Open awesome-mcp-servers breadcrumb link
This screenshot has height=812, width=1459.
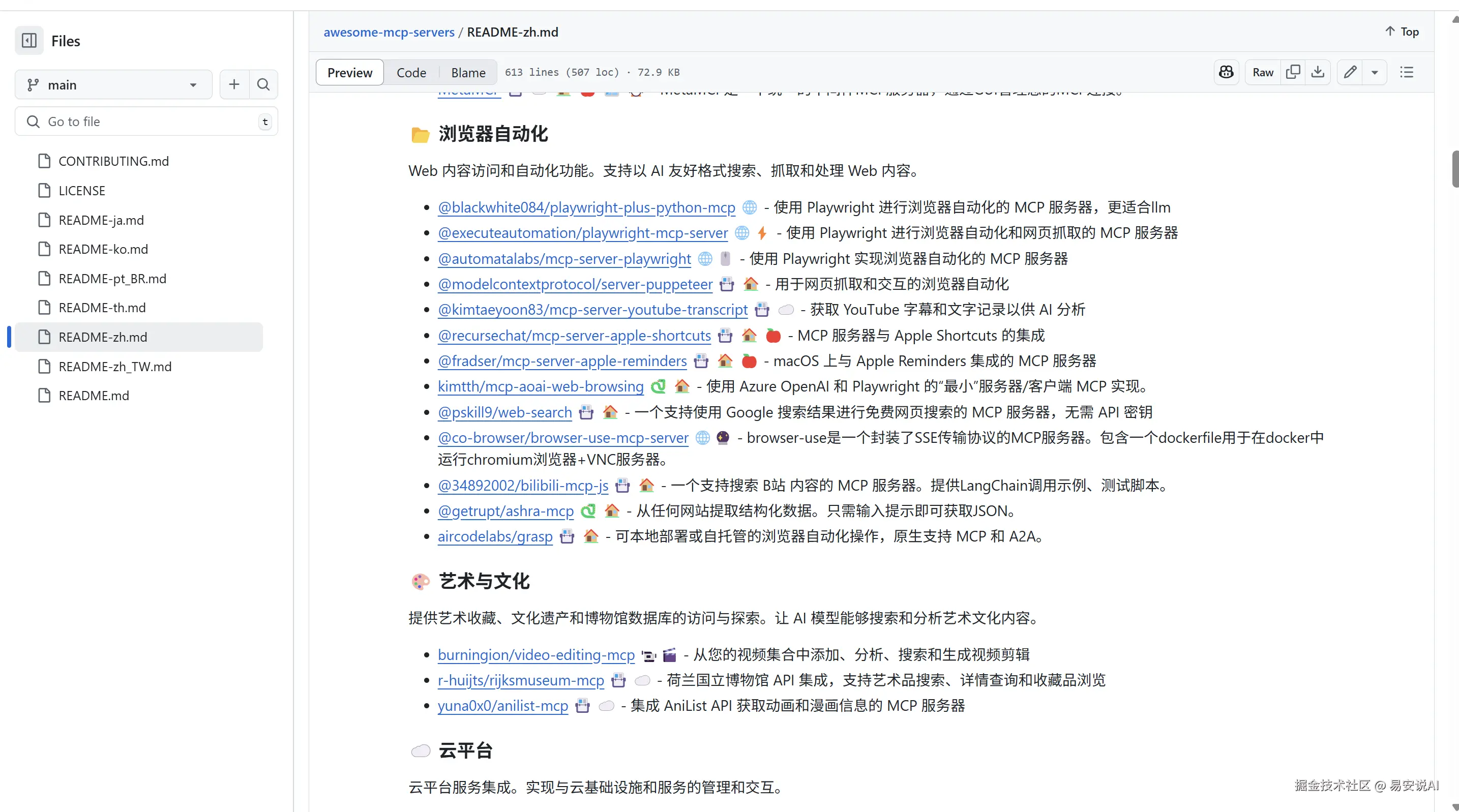(x=389, y=32)
